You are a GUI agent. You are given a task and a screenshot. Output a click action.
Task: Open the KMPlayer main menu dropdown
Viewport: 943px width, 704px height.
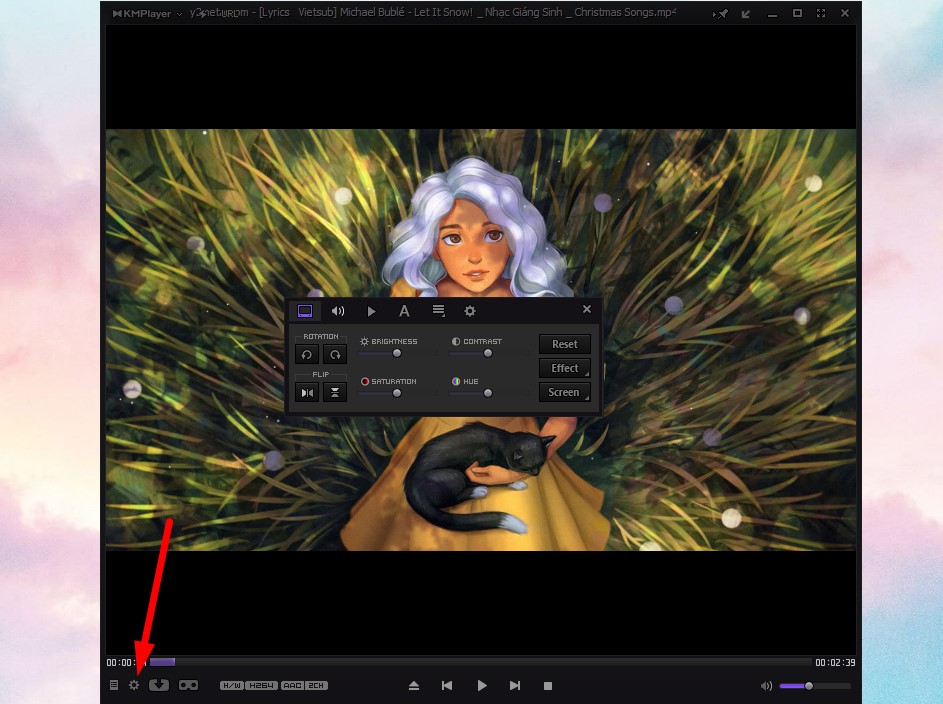(146, 13)
